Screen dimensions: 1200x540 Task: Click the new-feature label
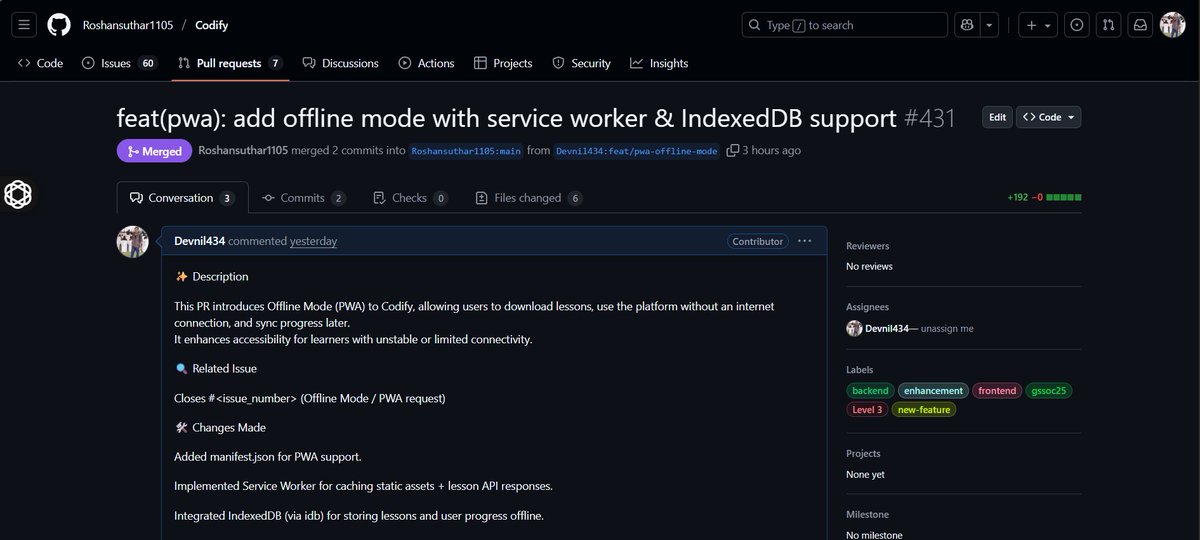(923, 409)
